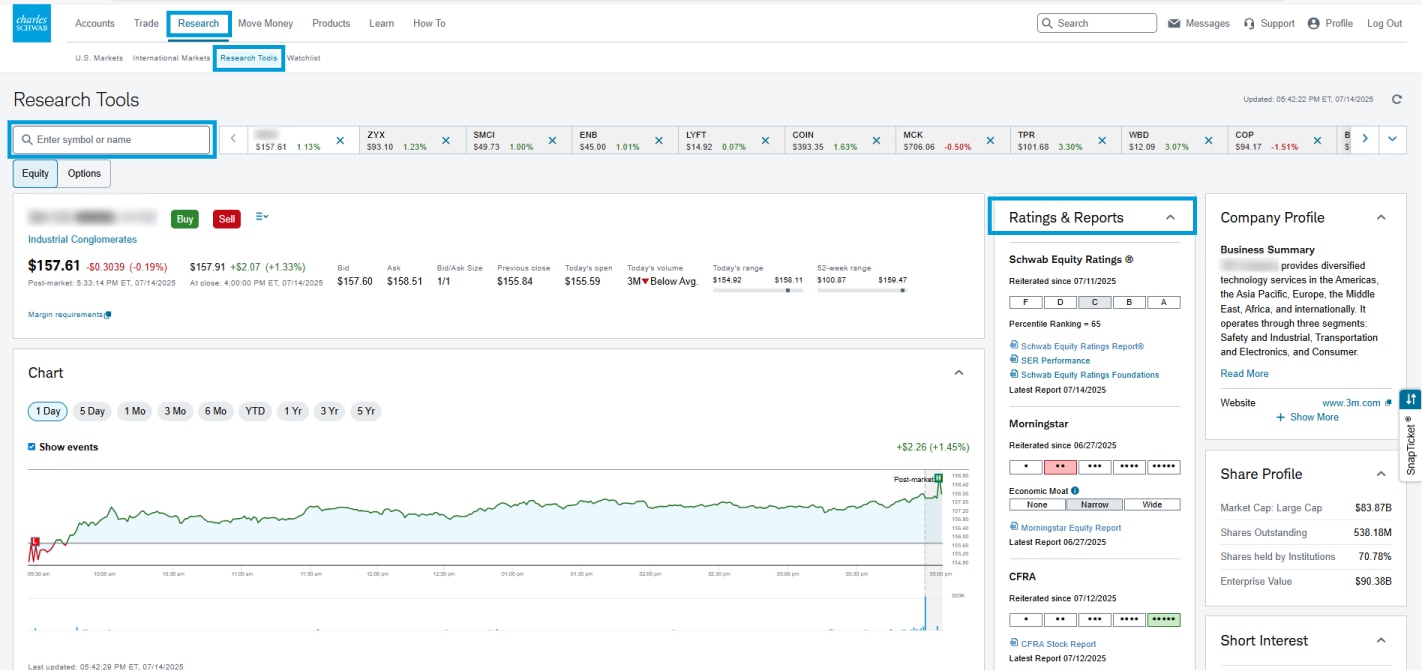Click the L event marker on chart
The width and height of the screenshot is (1422, 671).
click(x=35, y=541)
